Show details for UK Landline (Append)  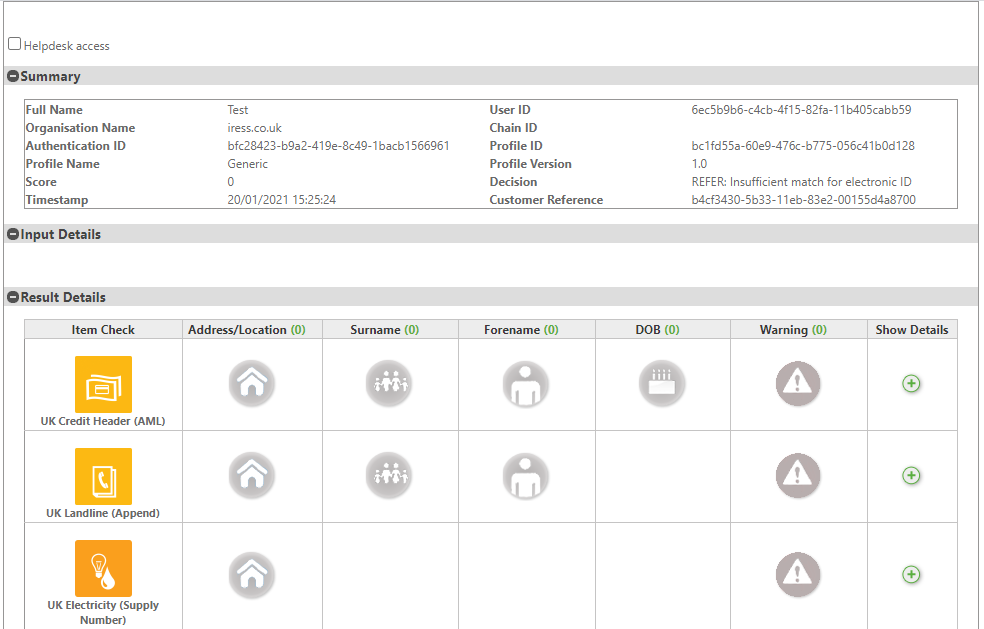point(911,476)
